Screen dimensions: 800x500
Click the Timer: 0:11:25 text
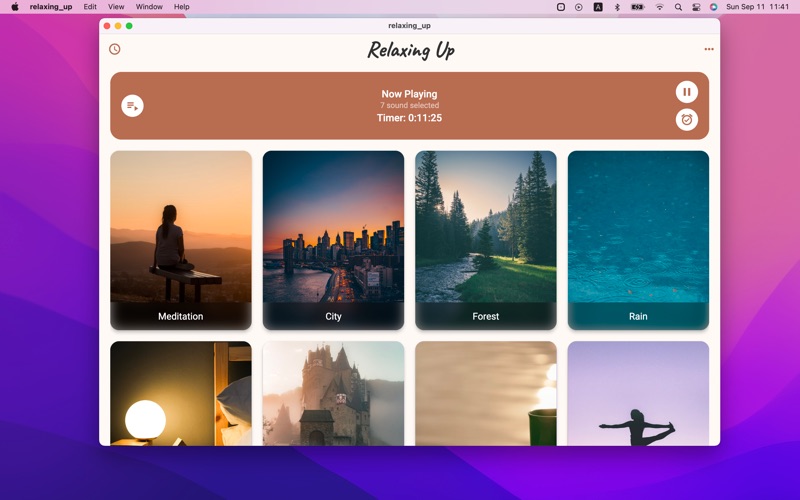409,118
